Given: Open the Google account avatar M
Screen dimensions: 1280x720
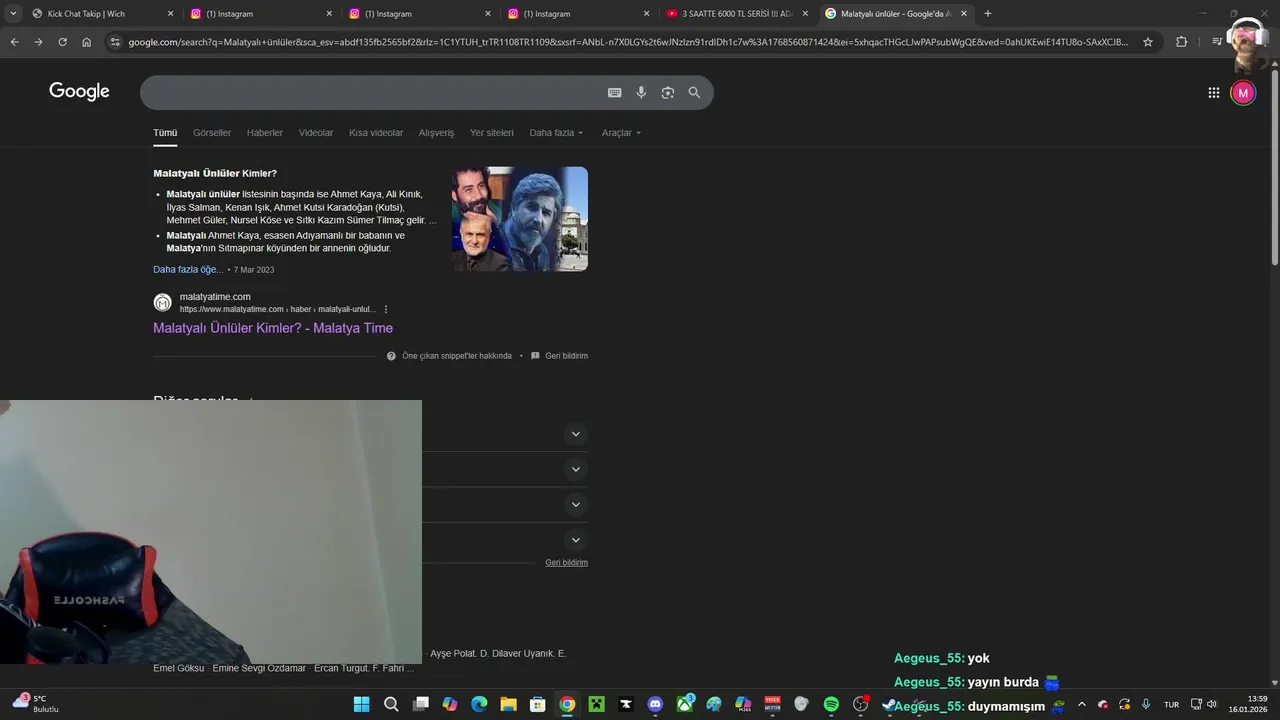Looking at the screenshot, I should coord(1243,93).
